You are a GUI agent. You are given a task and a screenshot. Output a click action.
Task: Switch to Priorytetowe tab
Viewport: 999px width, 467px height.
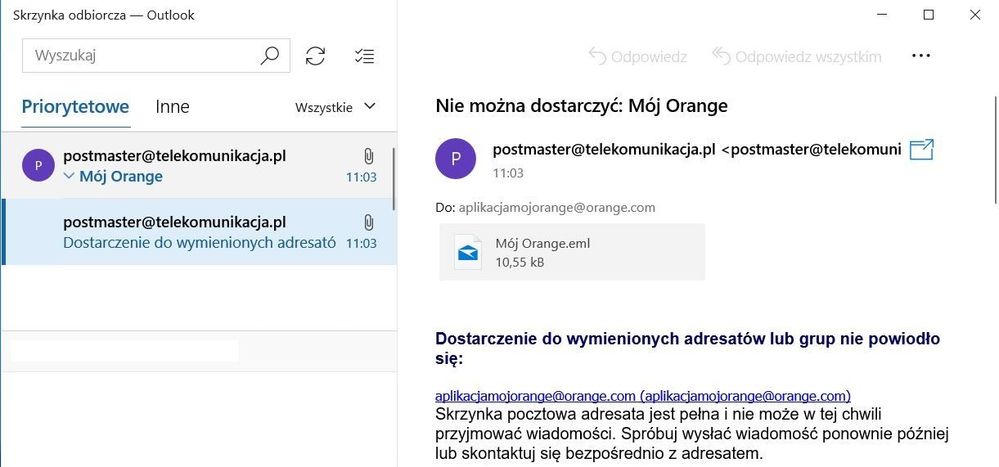tap(75, 106)
